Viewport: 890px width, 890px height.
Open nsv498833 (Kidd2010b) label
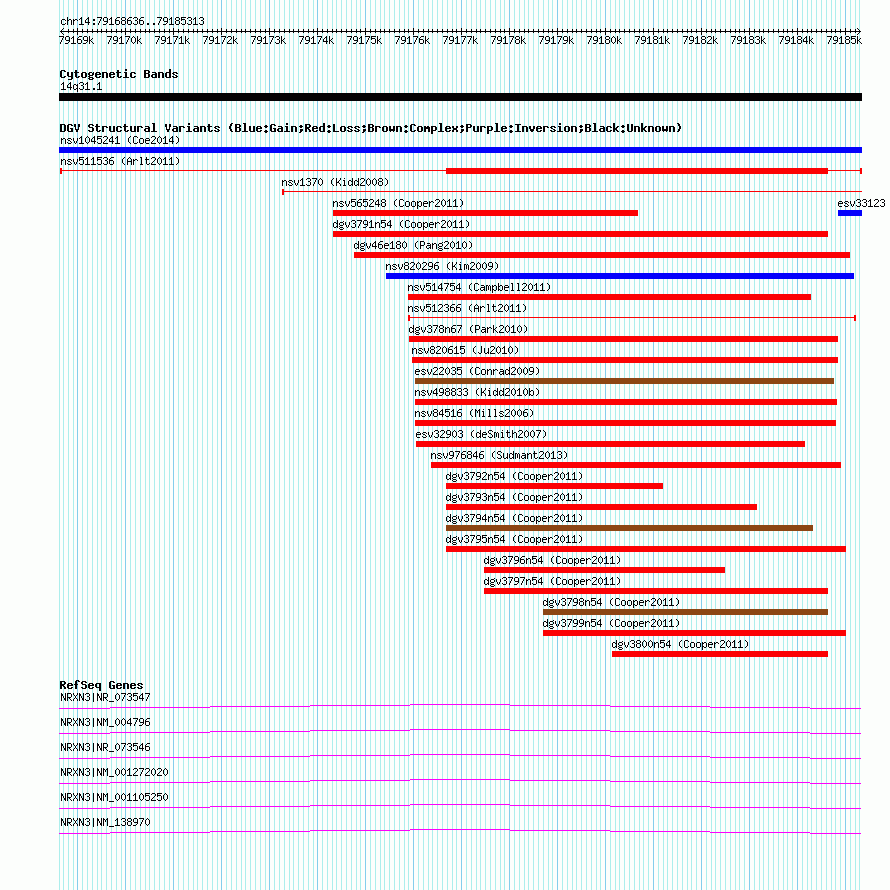tap(477, 392)
